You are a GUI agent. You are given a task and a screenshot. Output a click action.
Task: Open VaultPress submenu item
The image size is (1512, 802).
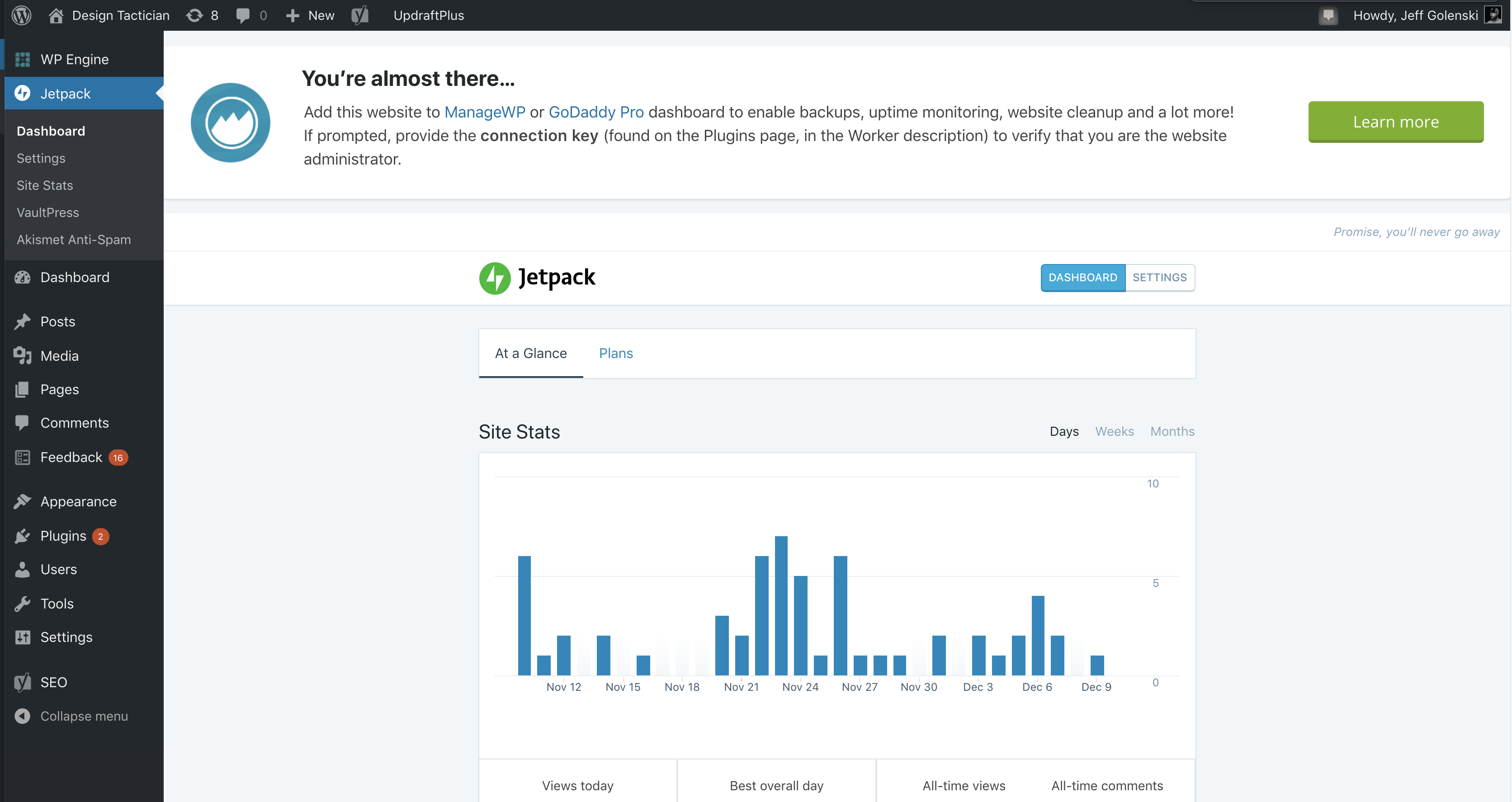pos(47,212)
